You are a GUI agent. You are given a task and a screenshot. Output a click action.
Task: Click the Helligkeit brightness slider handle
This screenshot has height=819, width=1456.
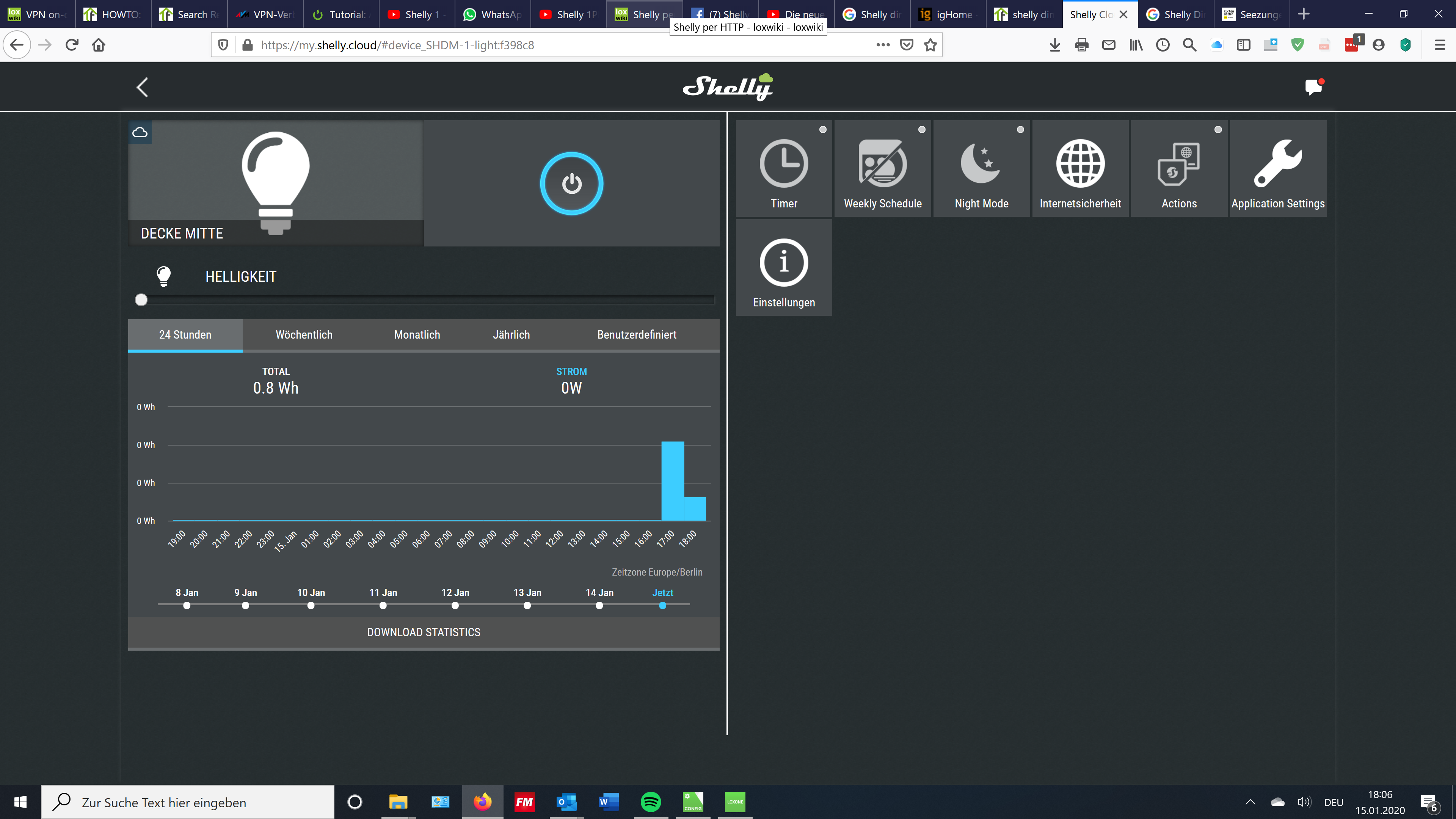[141, 300]
